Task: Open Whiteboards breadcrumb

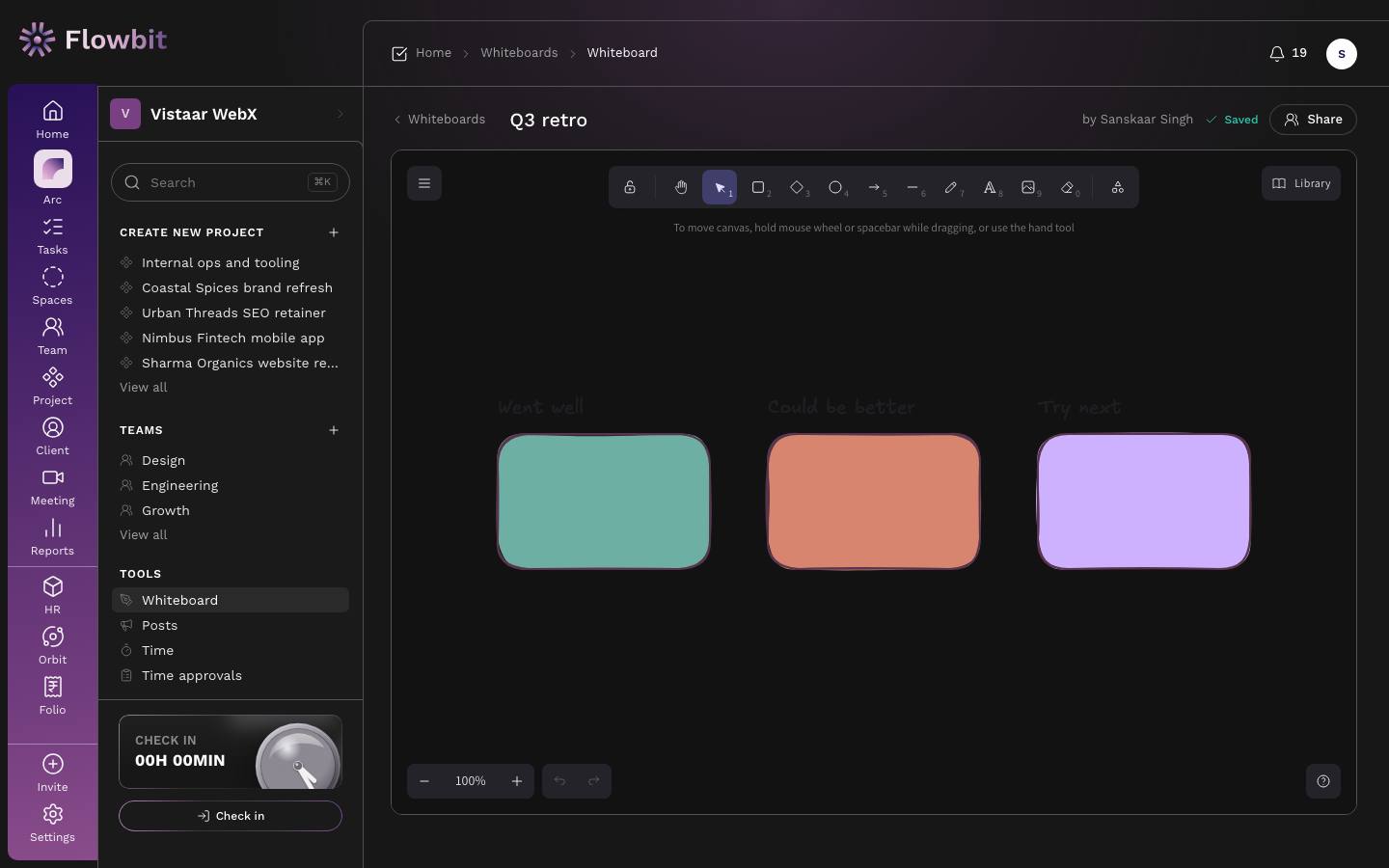Action: (519, 53)
